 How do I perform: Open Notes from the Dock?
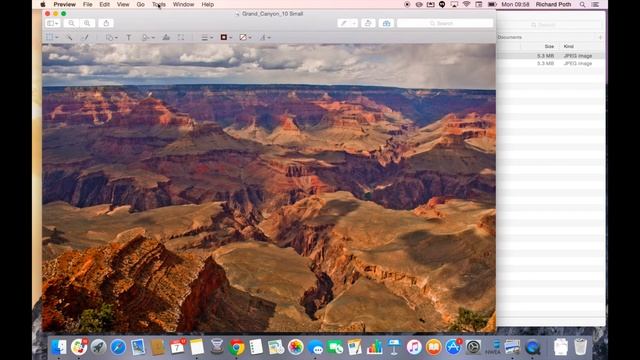(197, 347)
